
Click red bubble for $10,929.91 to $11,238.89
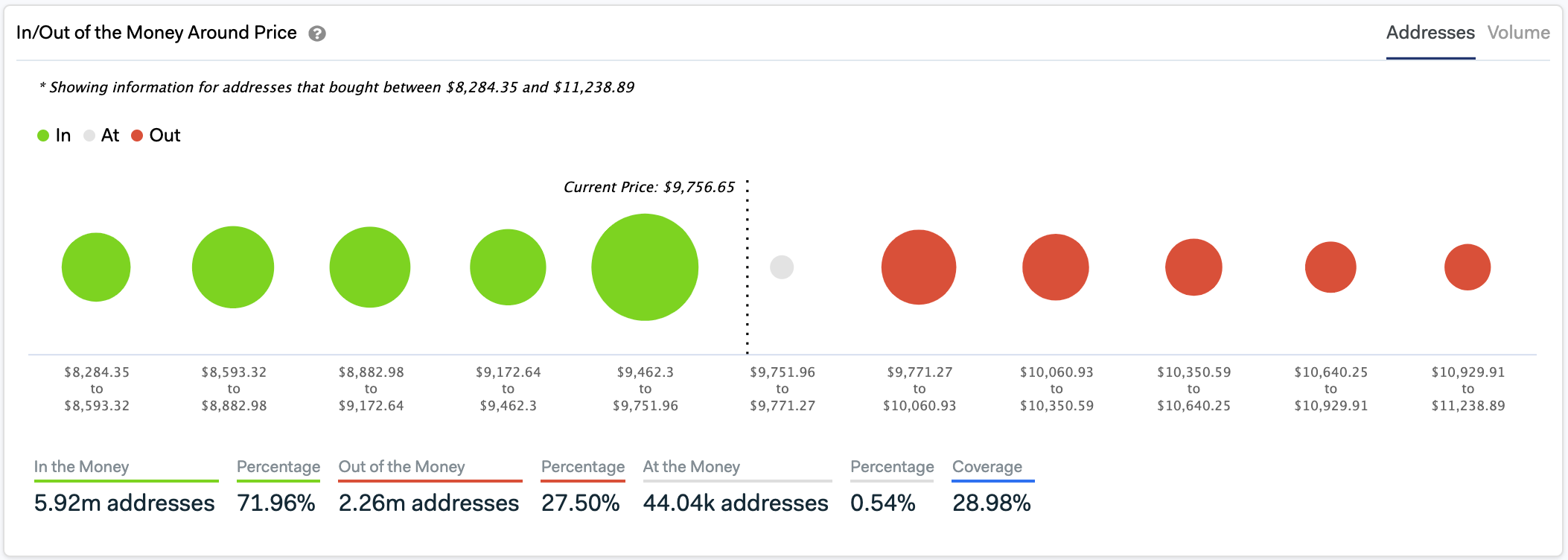click(1467, 267)
